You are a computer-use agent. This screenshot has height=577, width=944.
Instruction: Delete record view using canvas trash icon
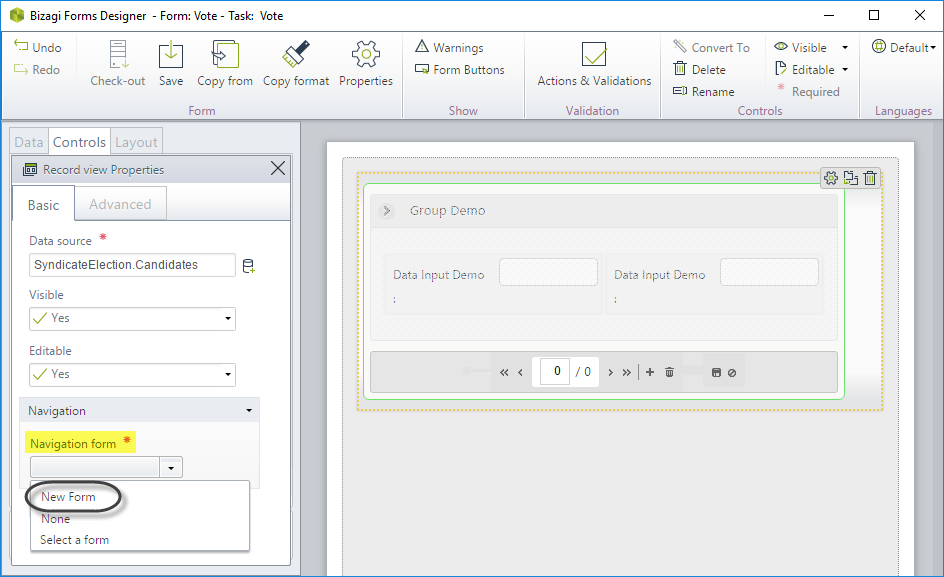(x=870, y=178)
